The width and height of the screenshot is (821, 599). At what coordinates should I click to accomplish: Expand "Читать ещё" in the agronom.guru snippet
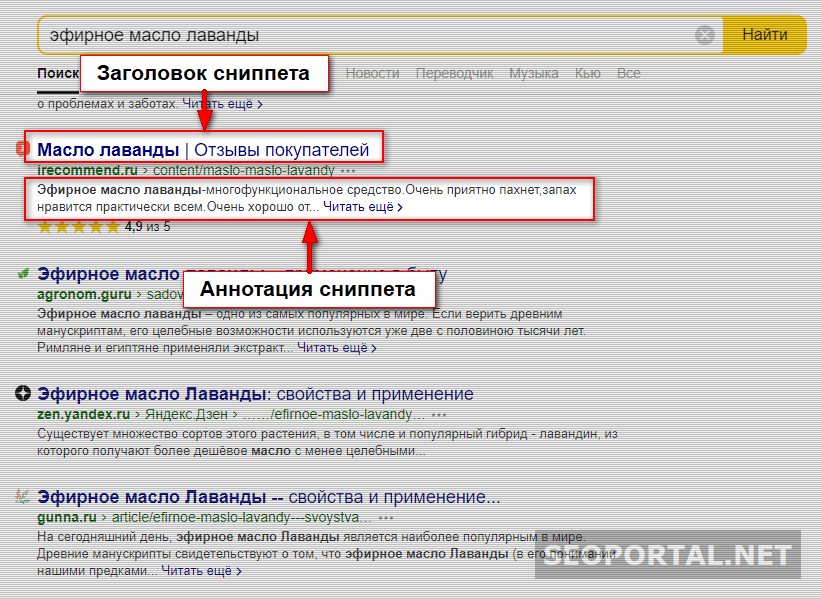[336, 348]
